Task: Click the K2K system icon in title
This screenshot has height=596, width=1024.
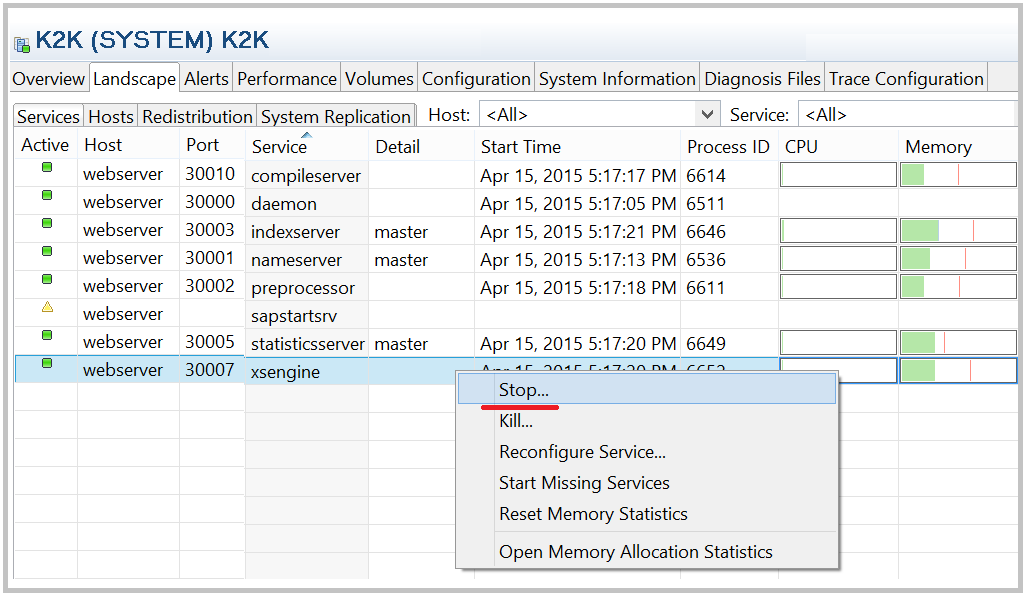Action: click(x=22, y=44)
